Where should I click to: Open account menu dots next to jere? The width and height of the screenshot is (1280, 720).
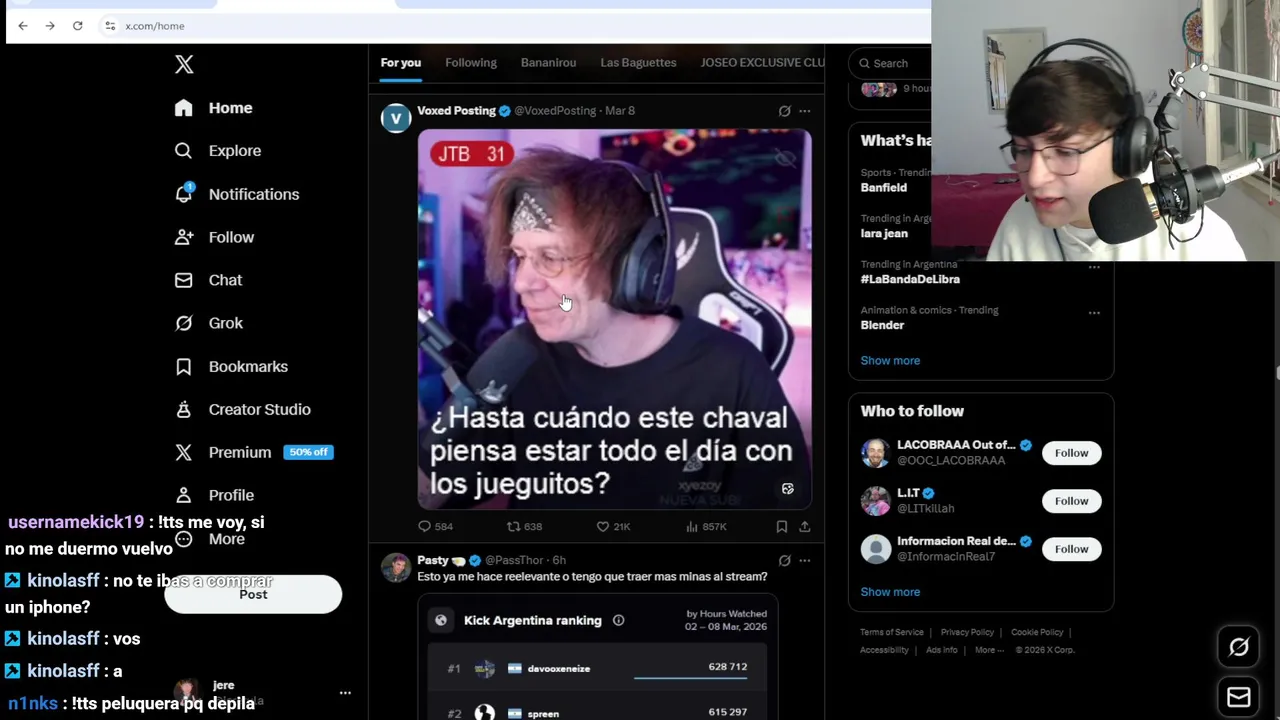tap(345, 692)
